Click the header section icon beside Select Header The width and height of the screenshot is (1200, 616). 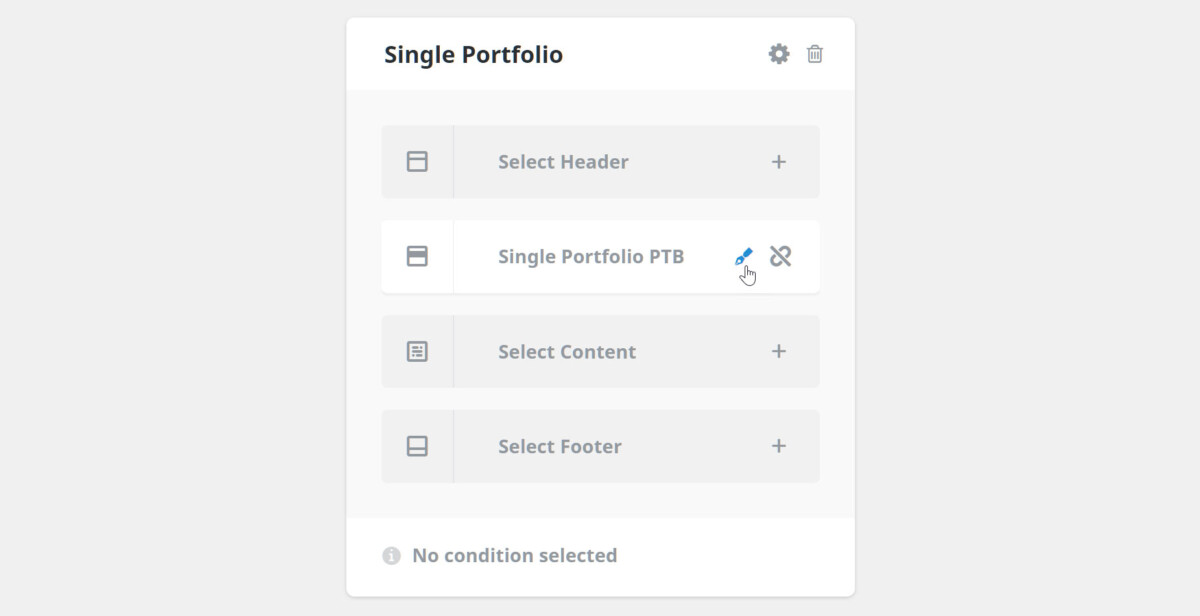[x=417, y=161]
